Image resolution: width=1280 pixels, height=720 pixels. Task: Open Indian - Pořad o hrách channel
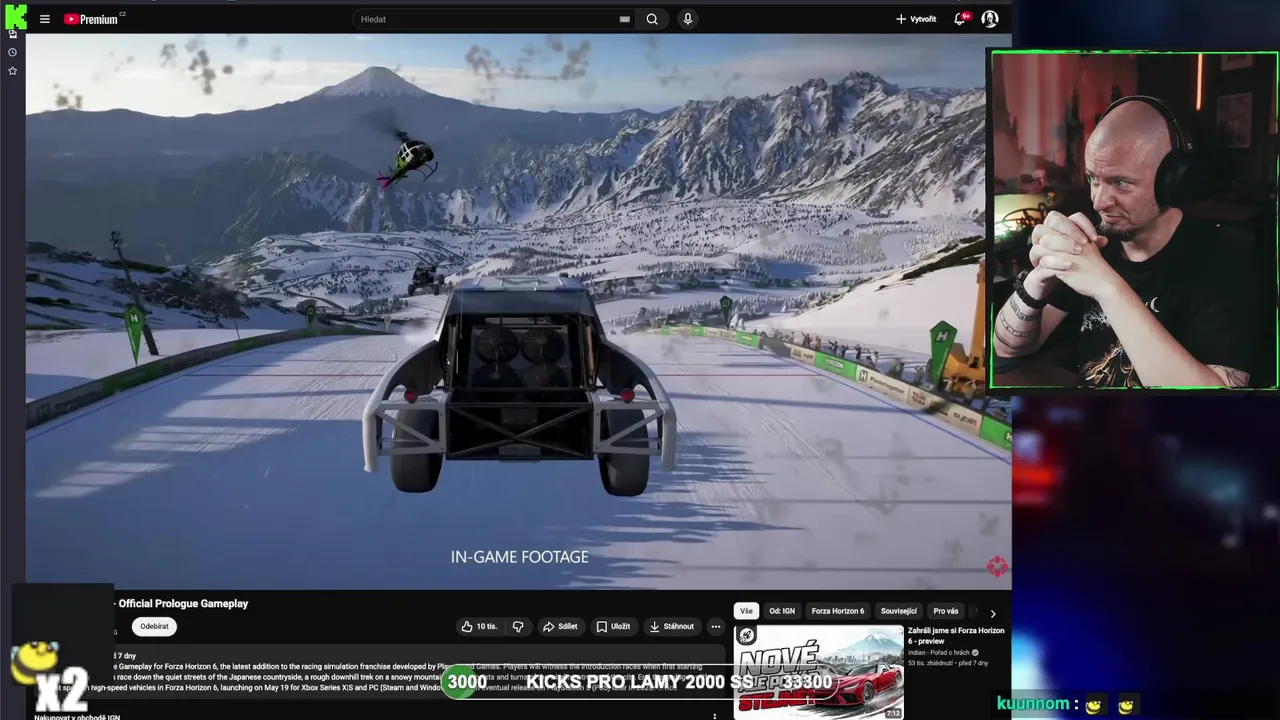click(x=938, y=652)
